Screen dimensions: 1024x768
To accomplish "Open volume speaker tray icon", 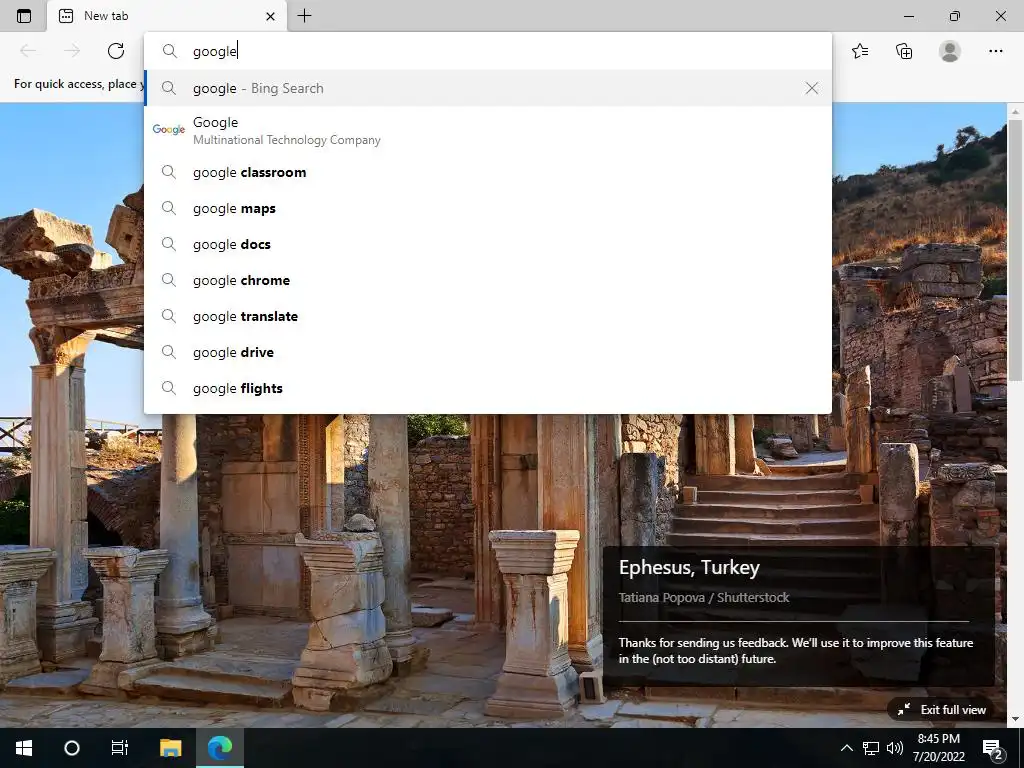I will tap(895, 748).
